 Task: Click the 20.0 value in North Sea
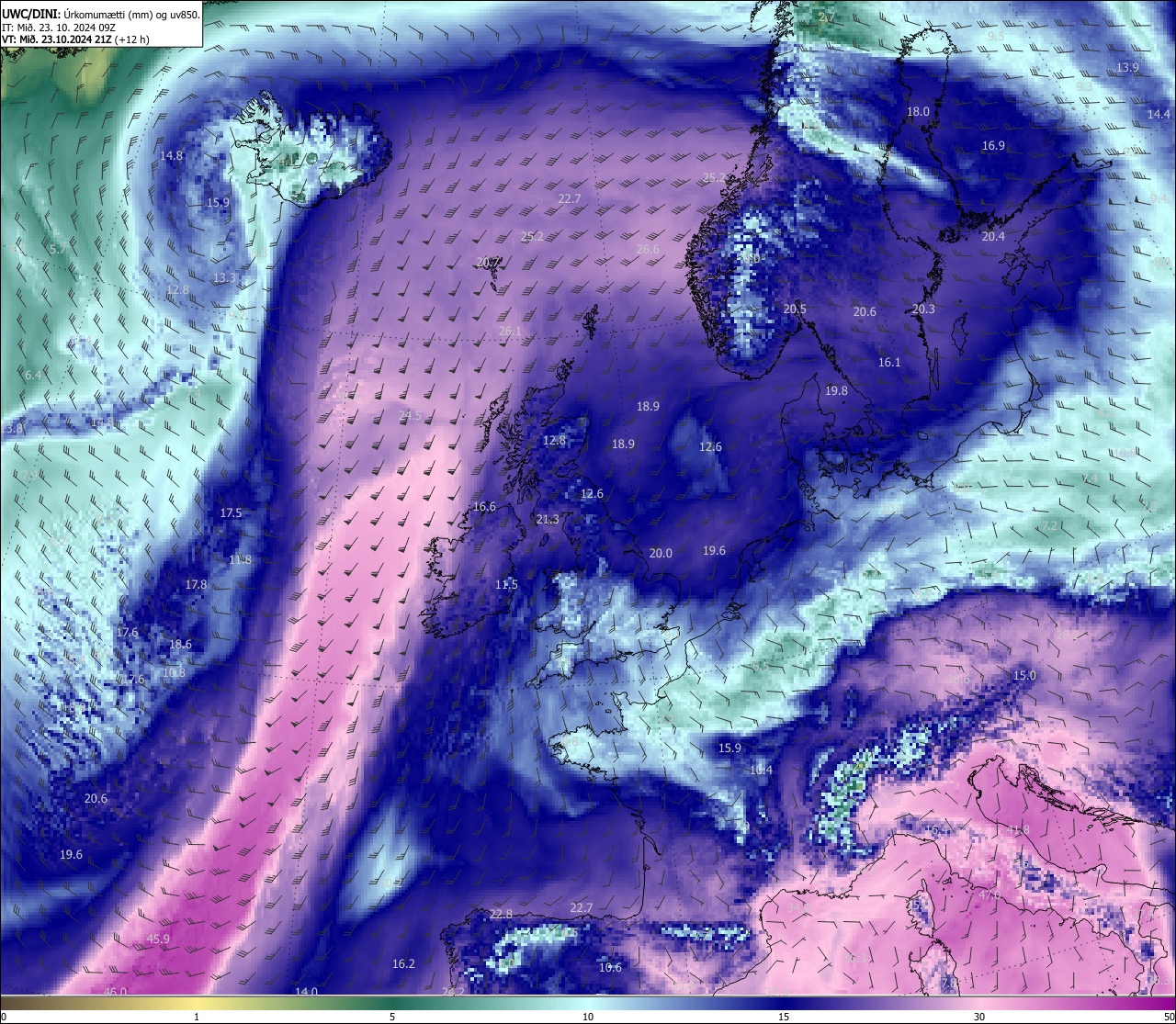[x=661, y=554]
